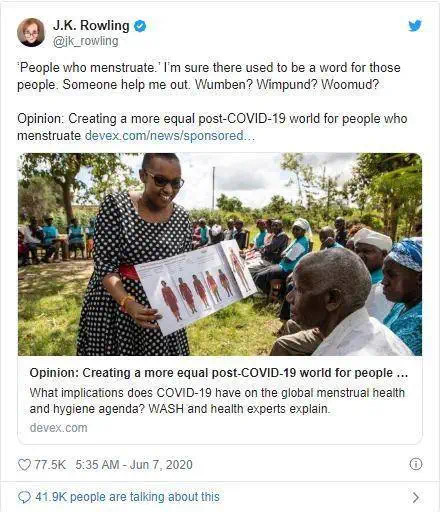
Task: Expand conversation with the right chevron
Action: 416,497
